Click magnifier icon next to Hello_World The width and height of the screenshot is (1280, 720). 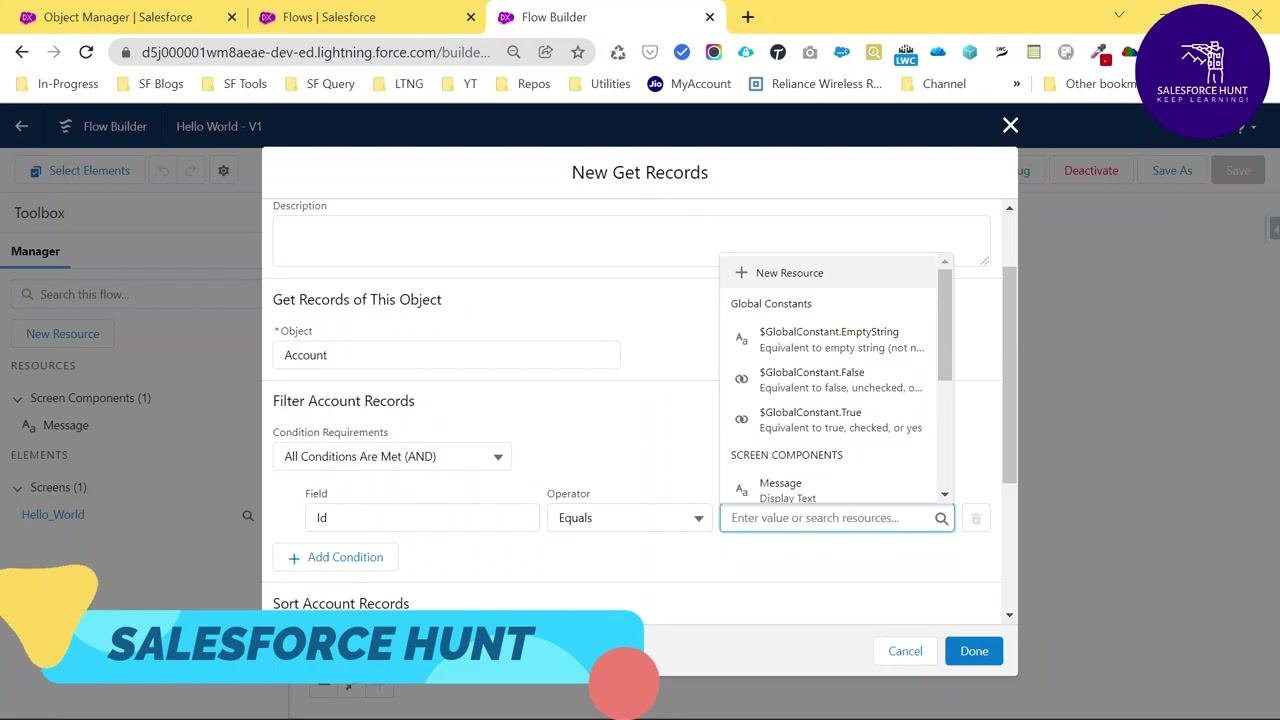tap(248, 516)
